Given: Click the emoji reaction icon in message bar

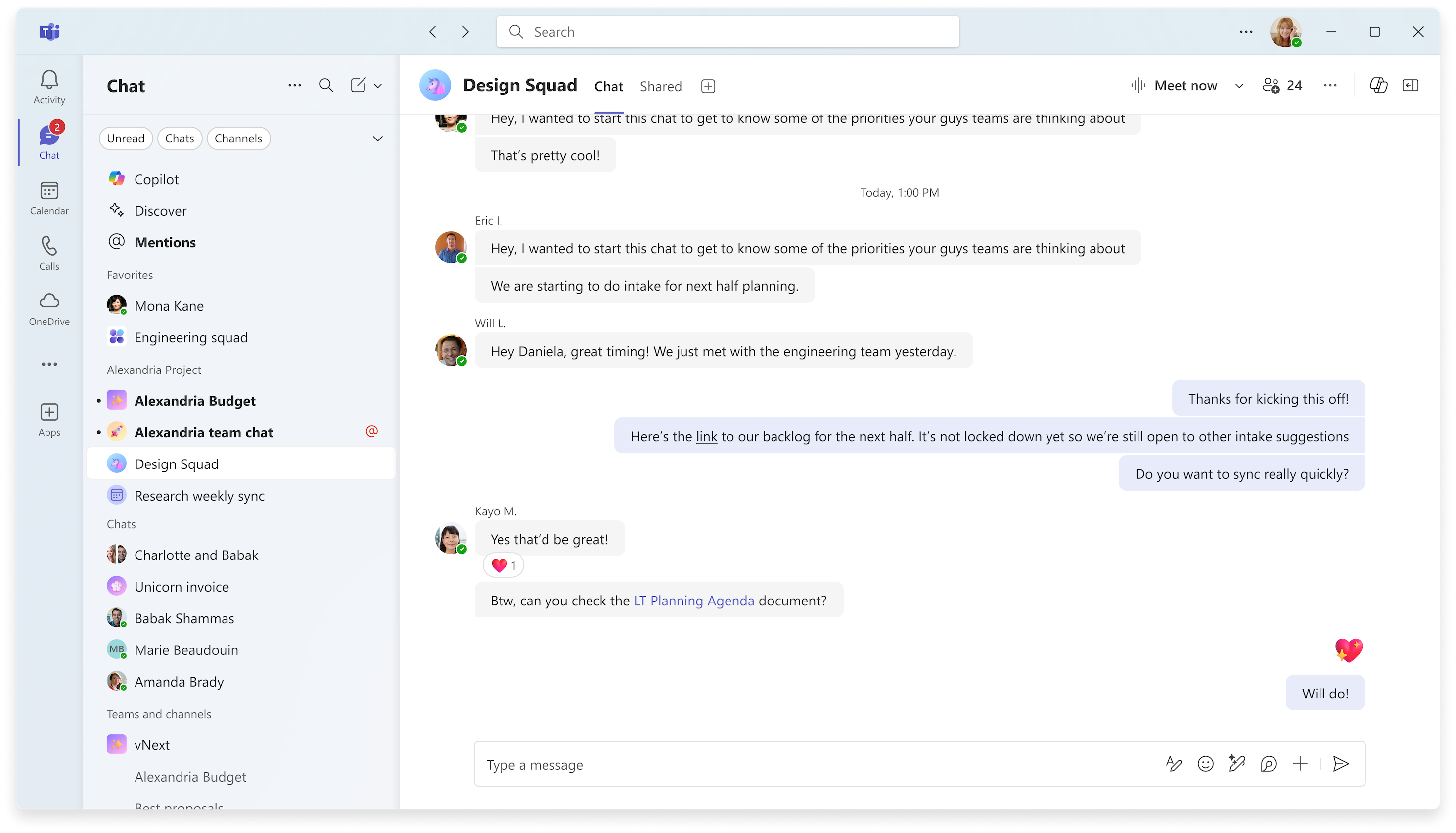Looking at the screenshot, I should [1206, 764].
